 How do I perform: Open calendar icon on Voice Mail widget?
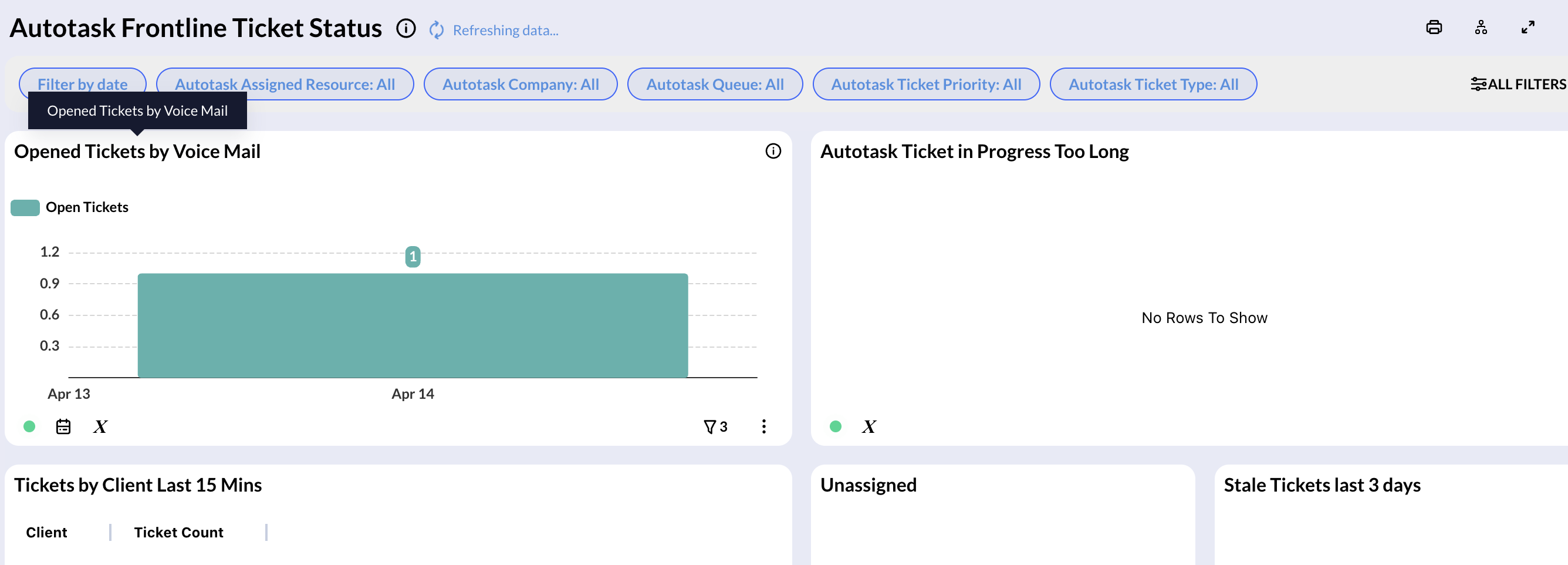click(x=63, y=426)
